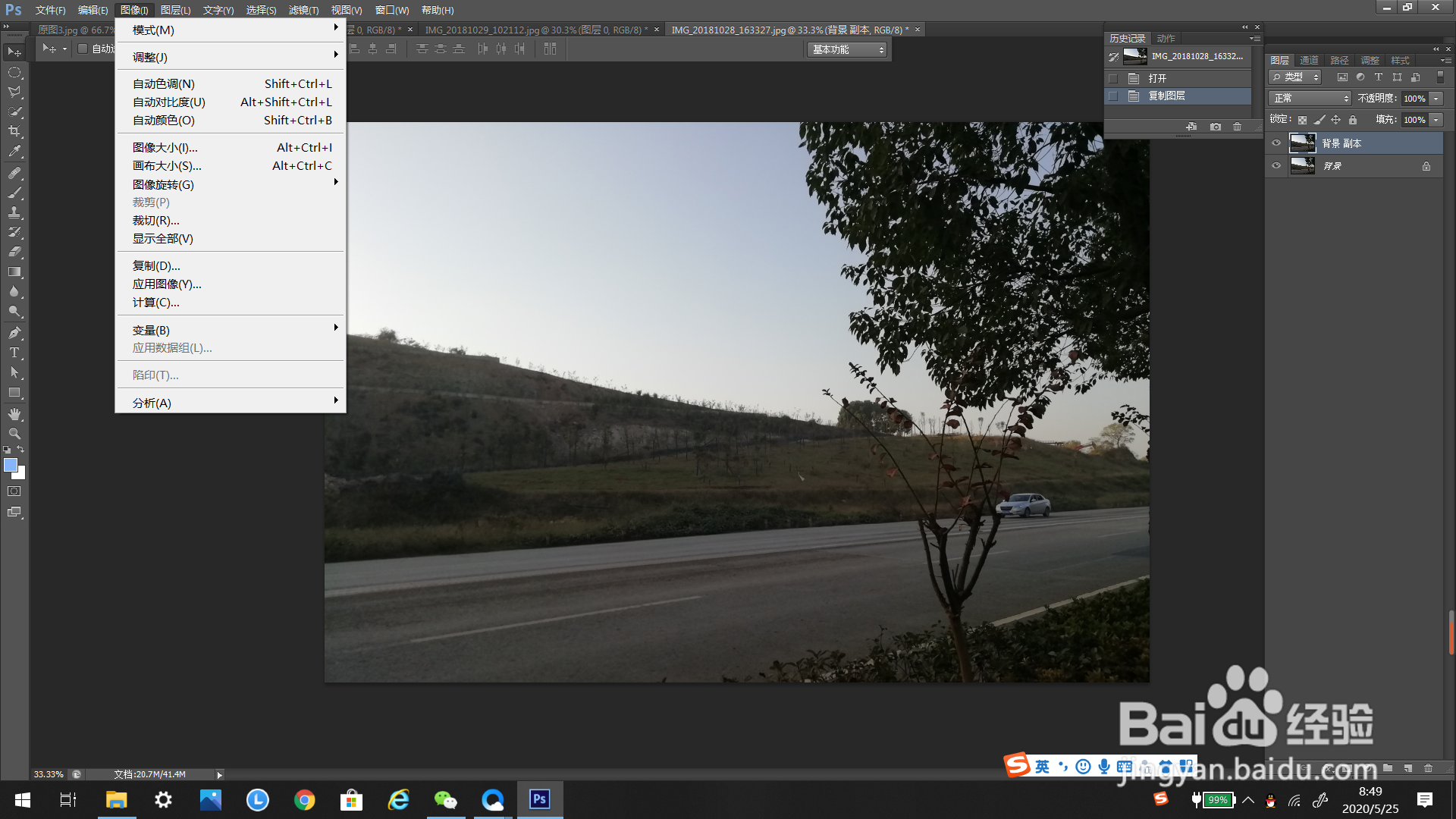Open the 基本功能 workspace dropdown
Screen dimensions: 1456x819
tap(847, 49)
